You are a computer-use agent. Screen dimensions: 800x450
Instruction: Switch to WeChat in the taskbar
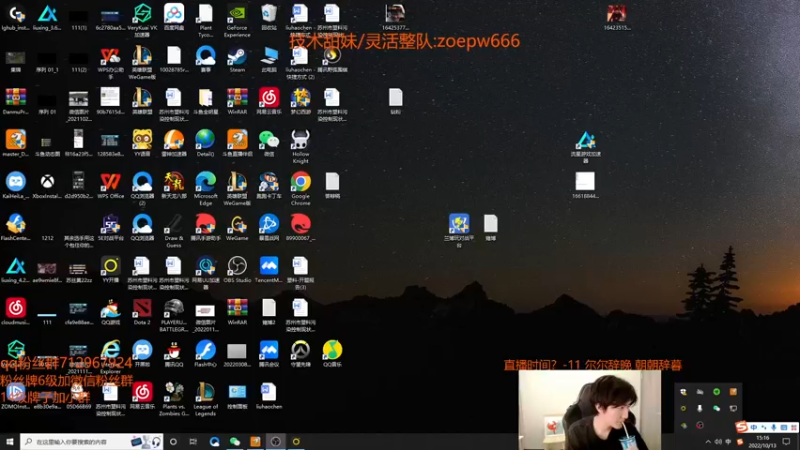[x=235, y=441]
